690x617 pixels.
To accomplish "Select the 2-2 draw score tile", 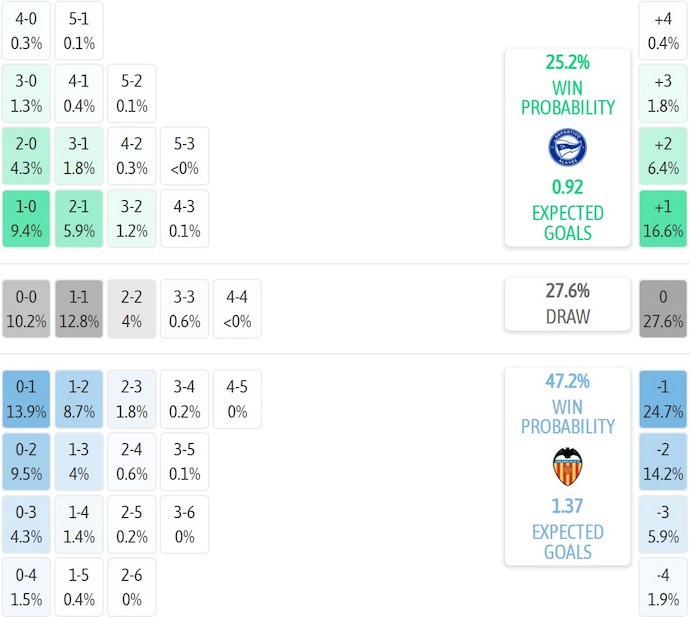I will pos(132,309).
